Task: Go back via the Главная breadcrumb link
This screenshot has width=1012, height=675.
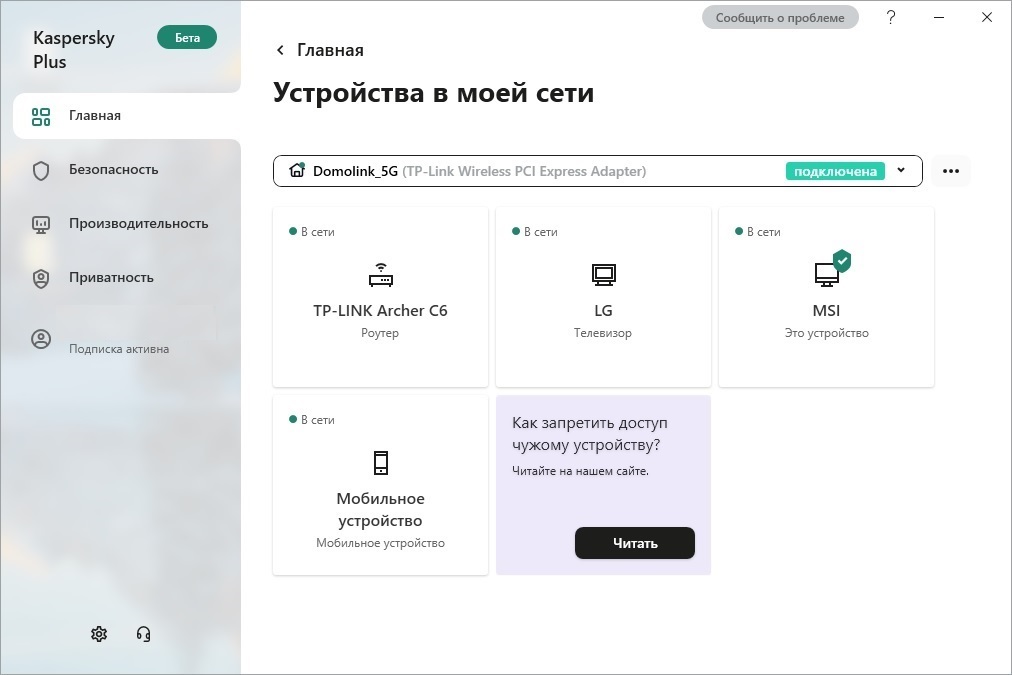Action: (330, 50)
